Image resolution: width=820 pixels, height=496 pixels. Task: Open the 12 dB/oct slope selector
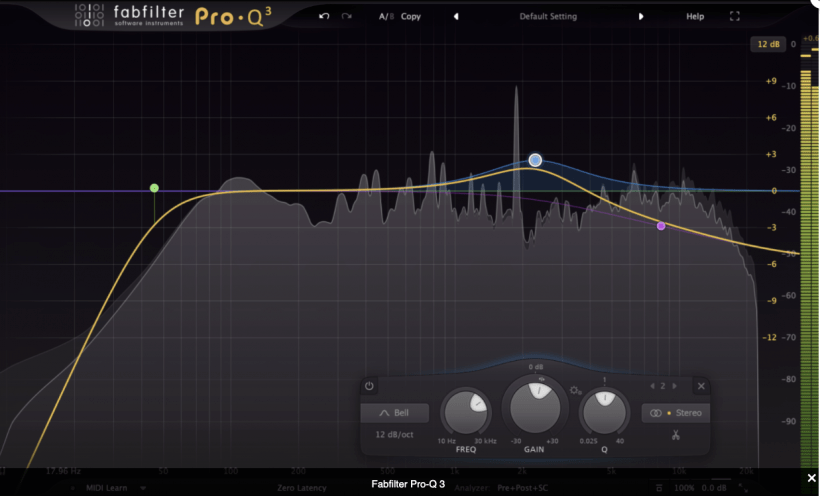[394, 434]
